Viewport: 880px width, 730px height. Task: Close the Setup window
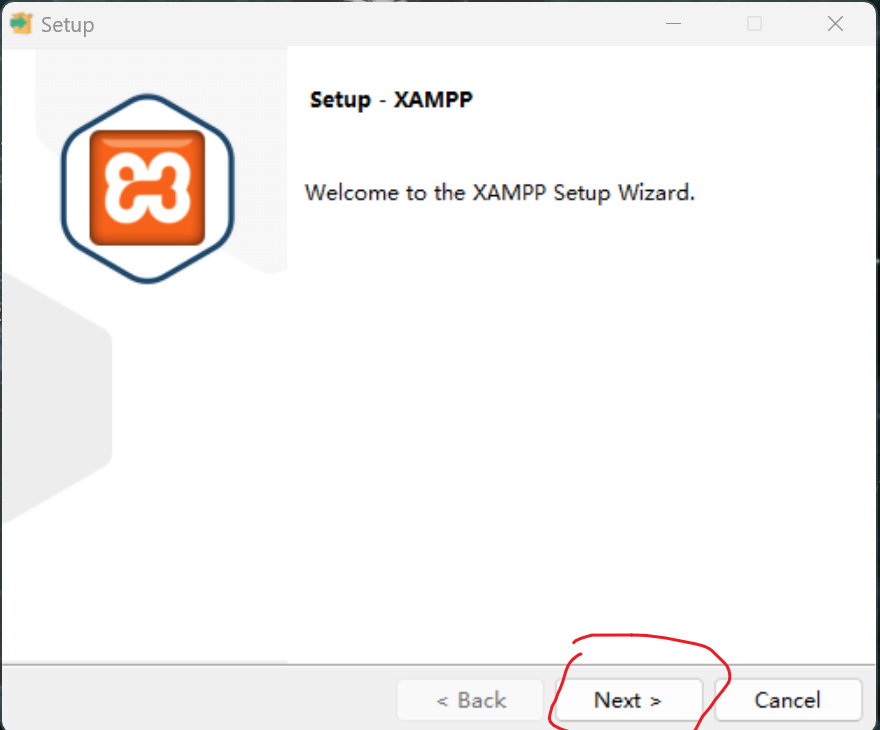(835, 24)
